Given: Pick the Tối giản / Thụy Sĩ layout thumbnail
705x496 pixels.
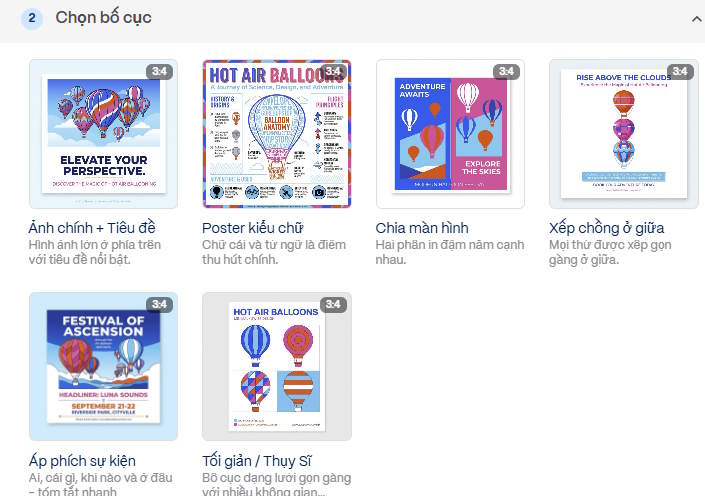Looking at the screenshot, I should coord(277,366).
